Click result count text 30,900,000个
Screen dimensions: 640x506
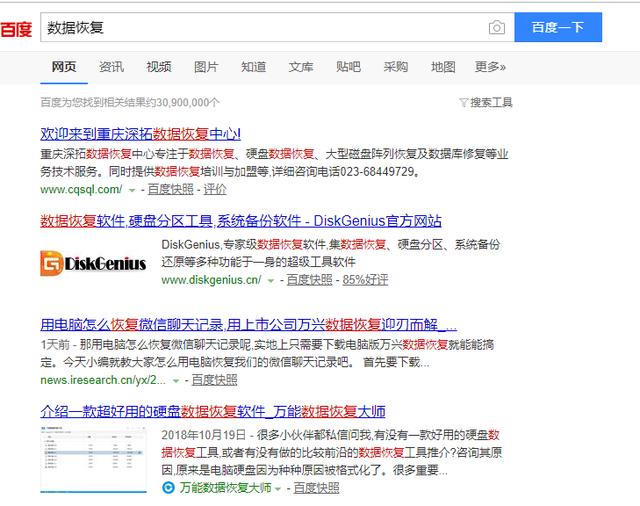point(188,102)
